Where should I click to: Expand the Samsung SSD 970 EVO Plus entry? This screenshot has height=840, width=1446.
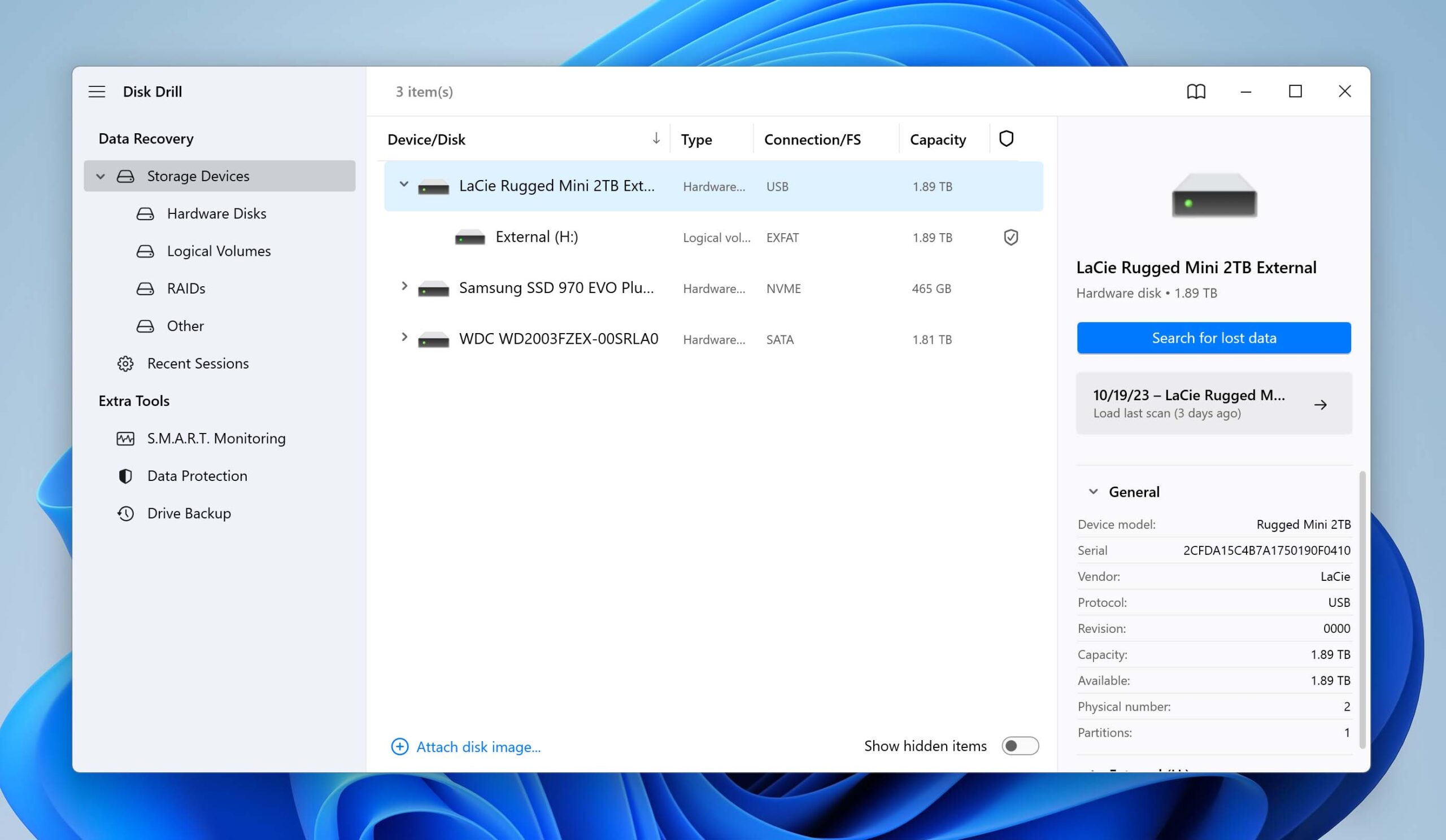click(405, 287)
